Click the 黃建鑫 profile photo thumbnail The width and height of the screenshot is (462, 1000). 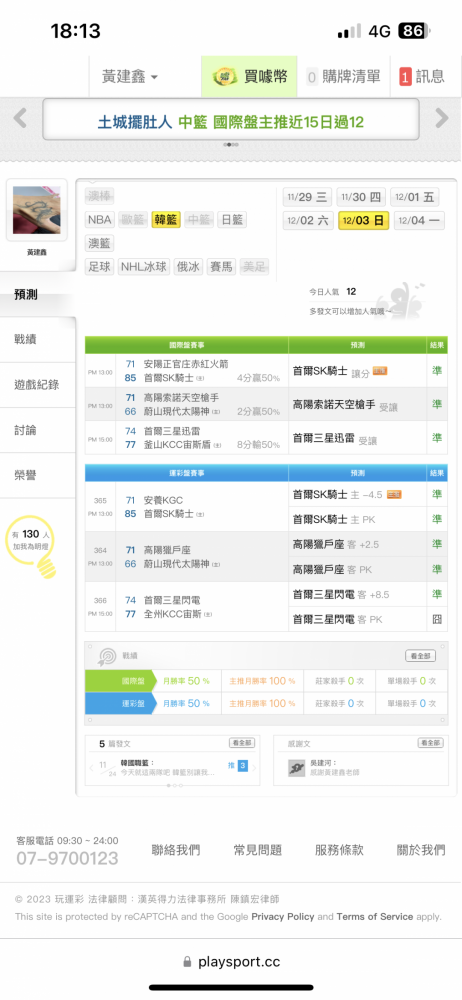[37, 210]
